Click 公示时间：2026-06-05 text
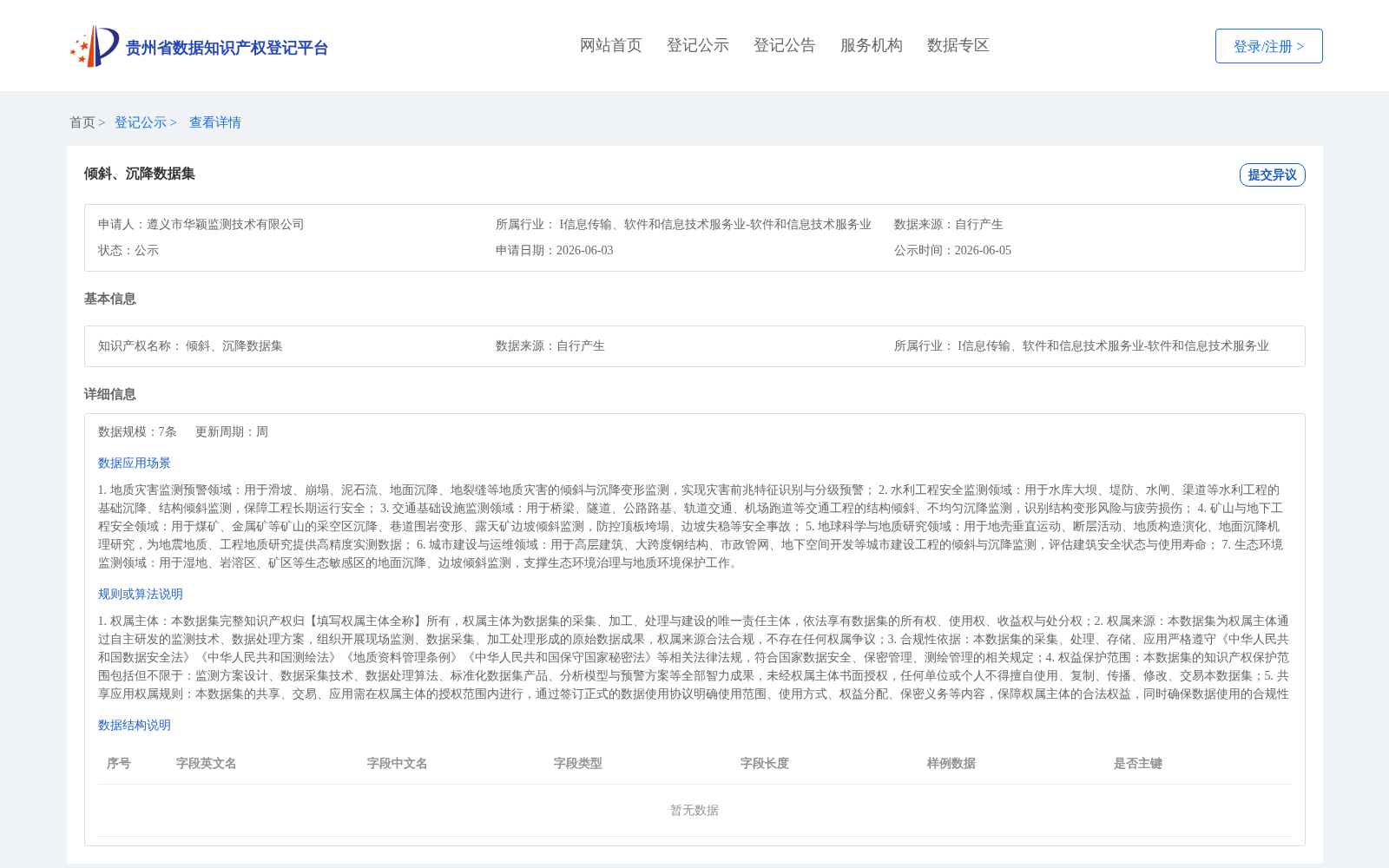 click(x=952, y=250)
